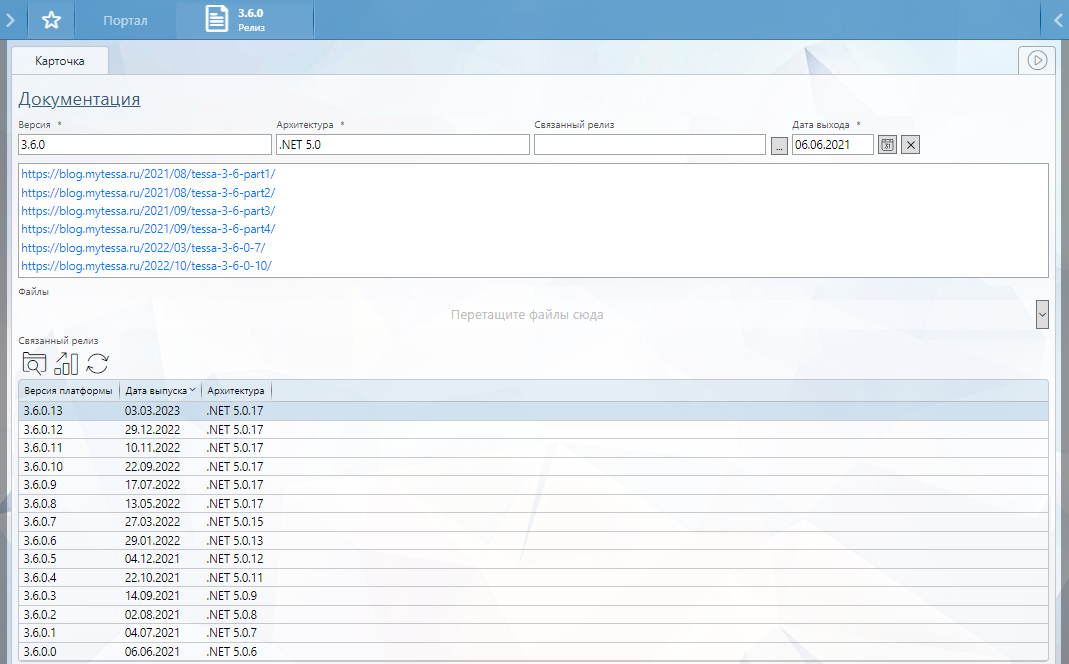Switch to the Портал tab
Screen dimensions: 1069x664
pyautogui.click(x=125, y=20)
